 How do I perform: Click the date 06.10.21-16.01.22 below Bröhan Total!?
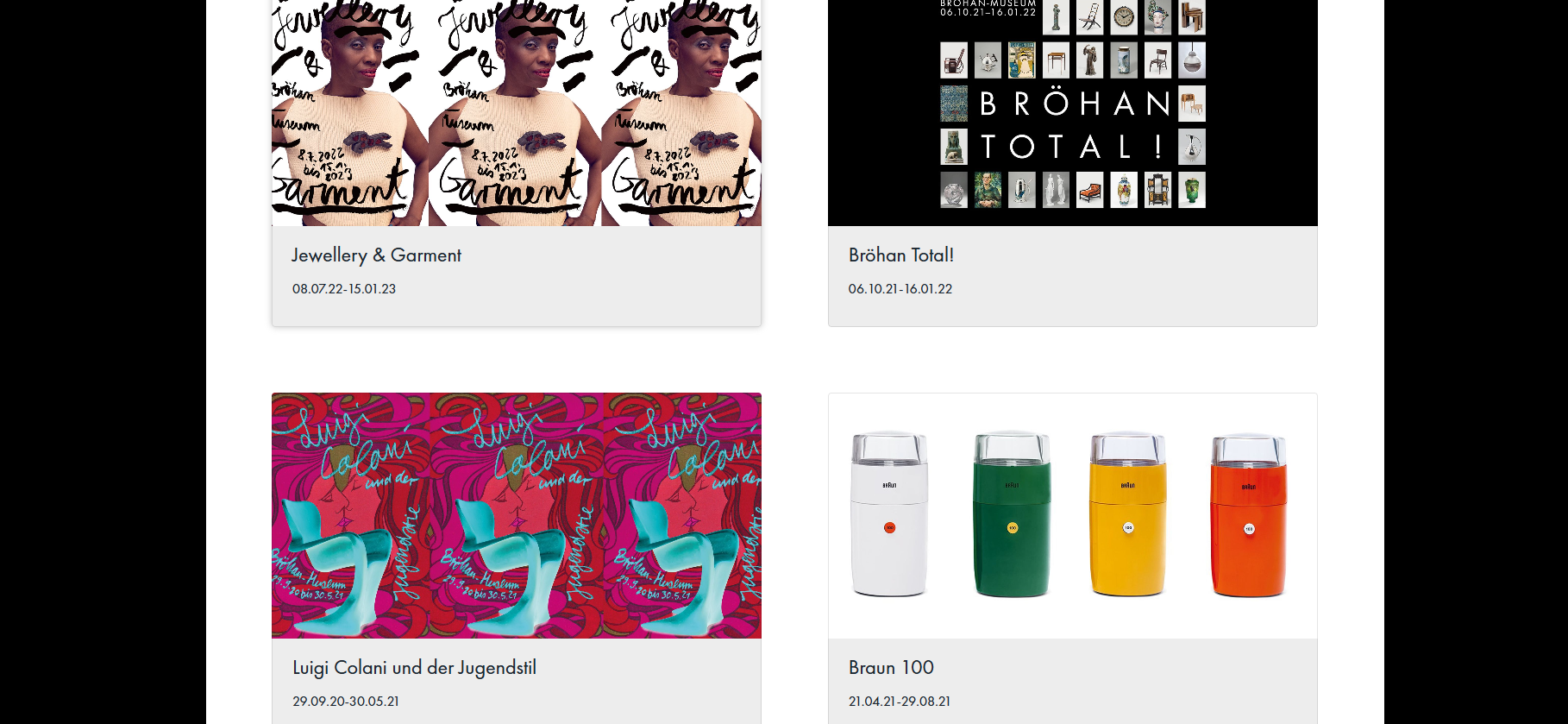click(900, 289)
